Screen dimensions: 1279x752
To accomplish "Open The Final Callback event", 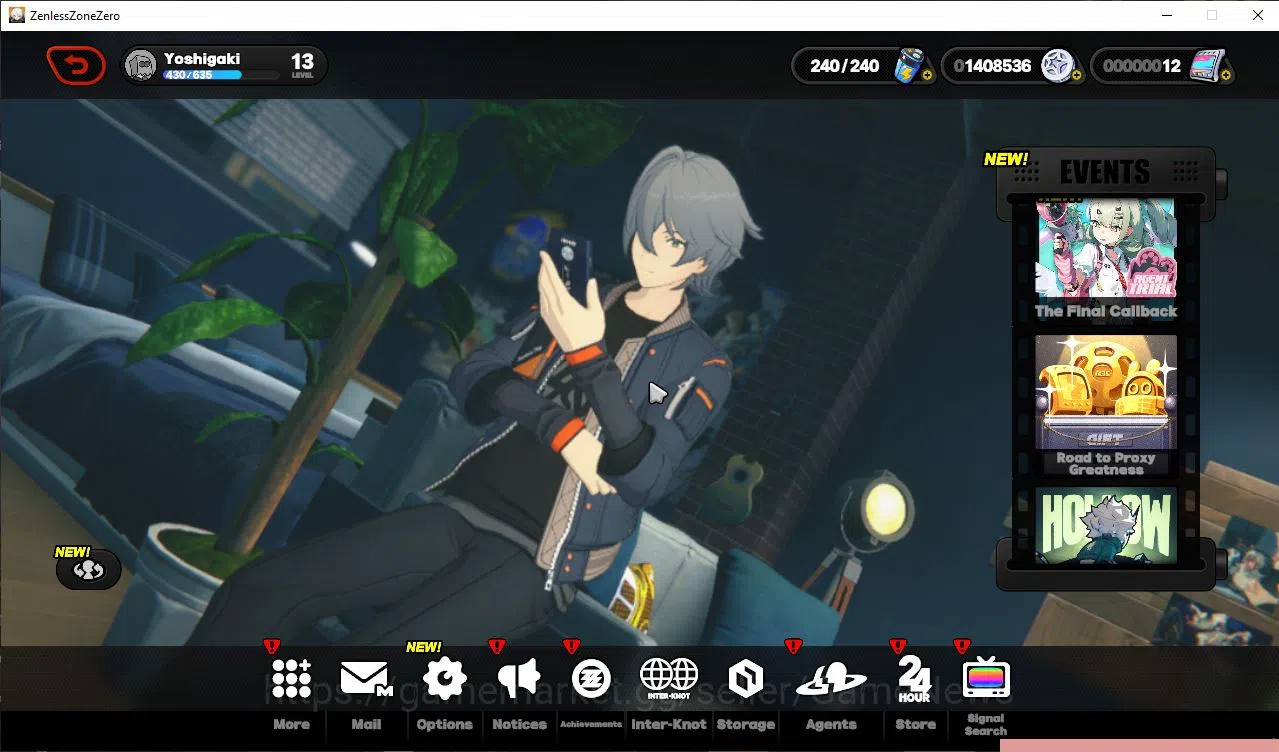I will [x=1105, y=258].
